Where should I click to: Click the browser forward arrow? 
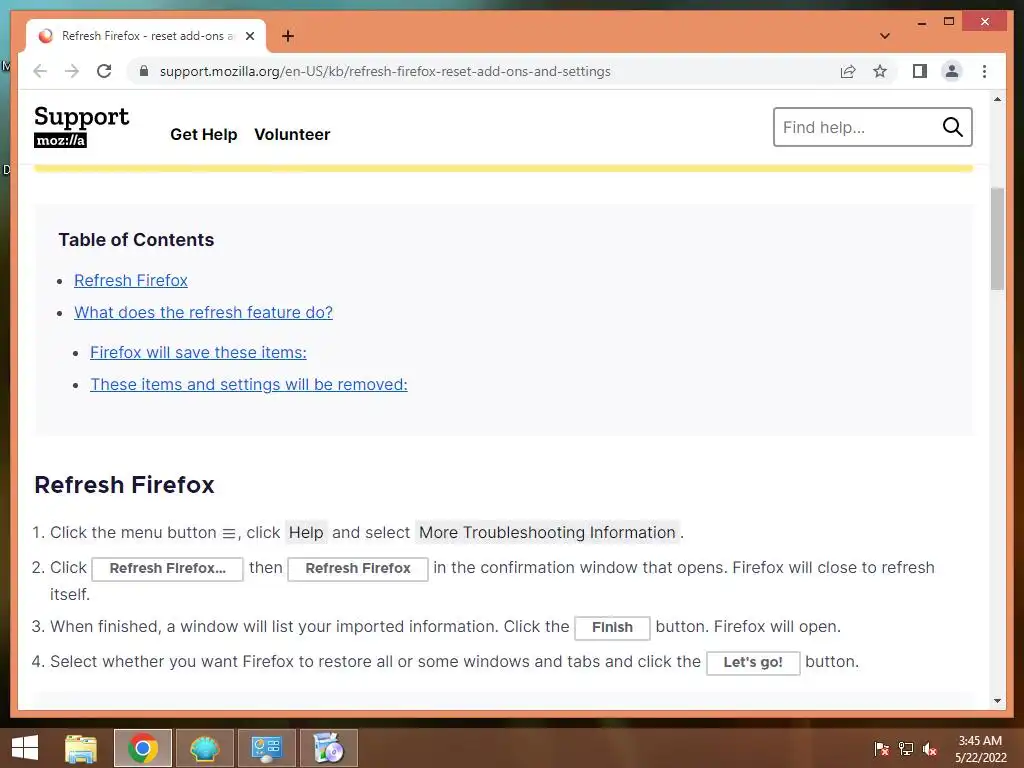tap(72, 71)
